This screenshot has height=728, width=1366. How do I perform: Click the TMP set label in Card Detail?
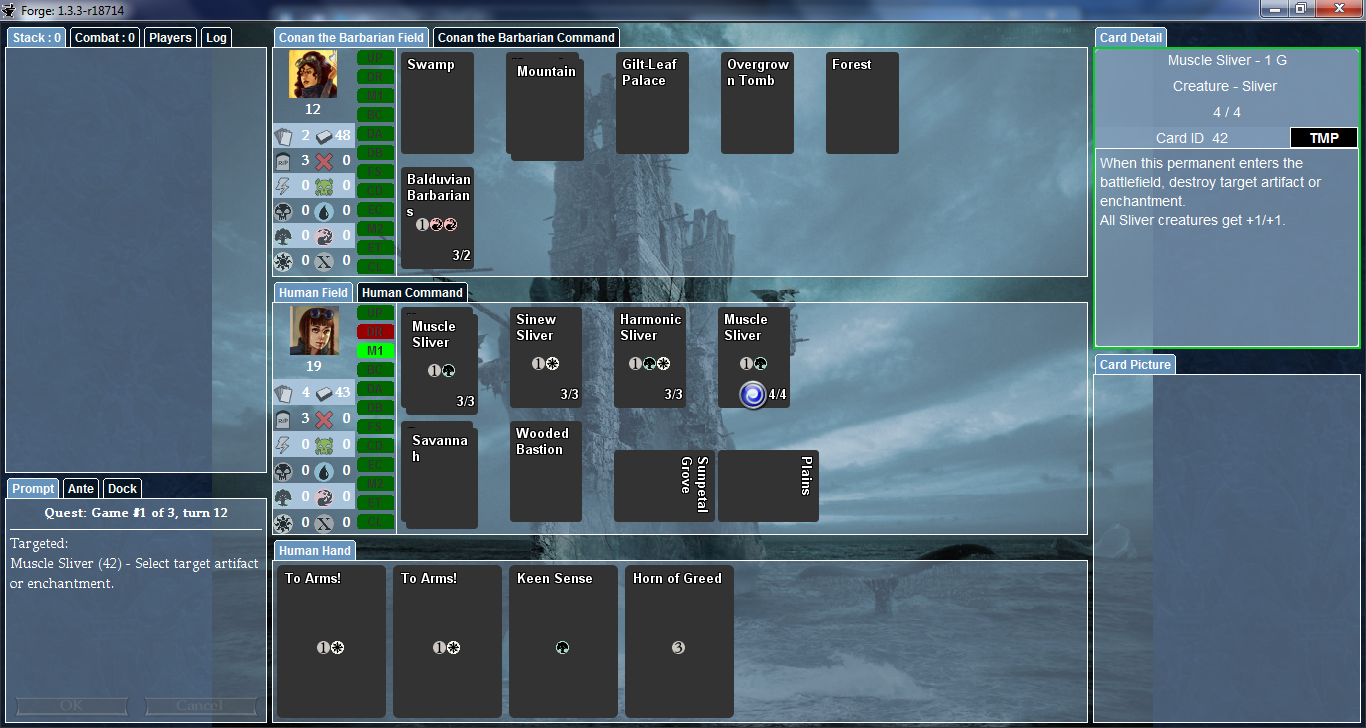tap(1324, 138)
